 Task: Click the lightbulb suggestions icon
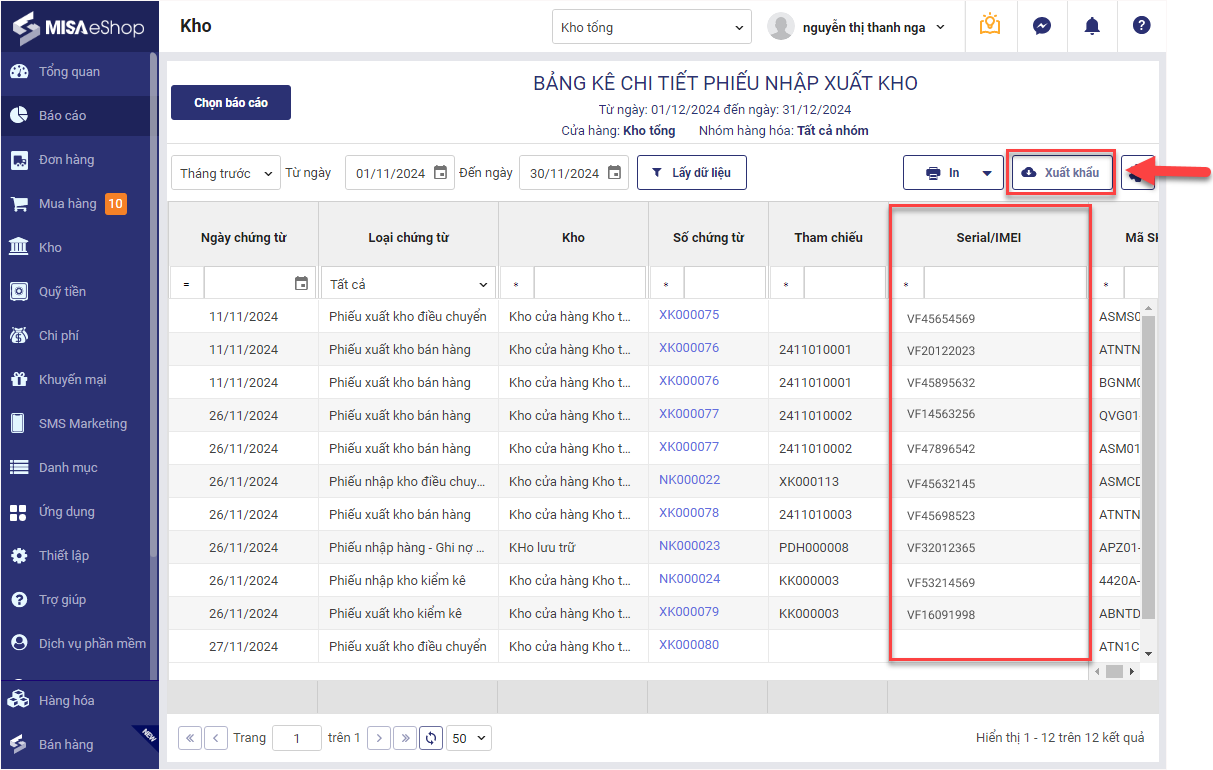point(990,26)
